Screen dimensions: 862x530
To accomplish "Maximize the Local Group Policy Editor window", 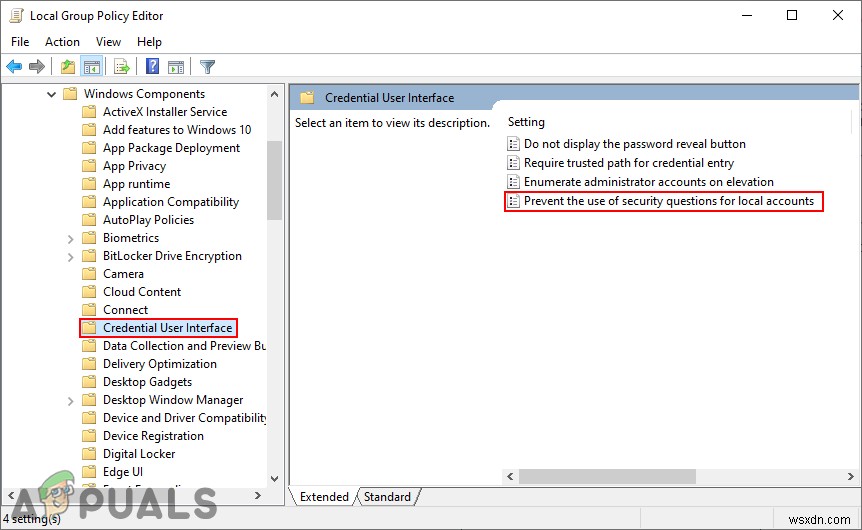I will click(x=792, y=15).
